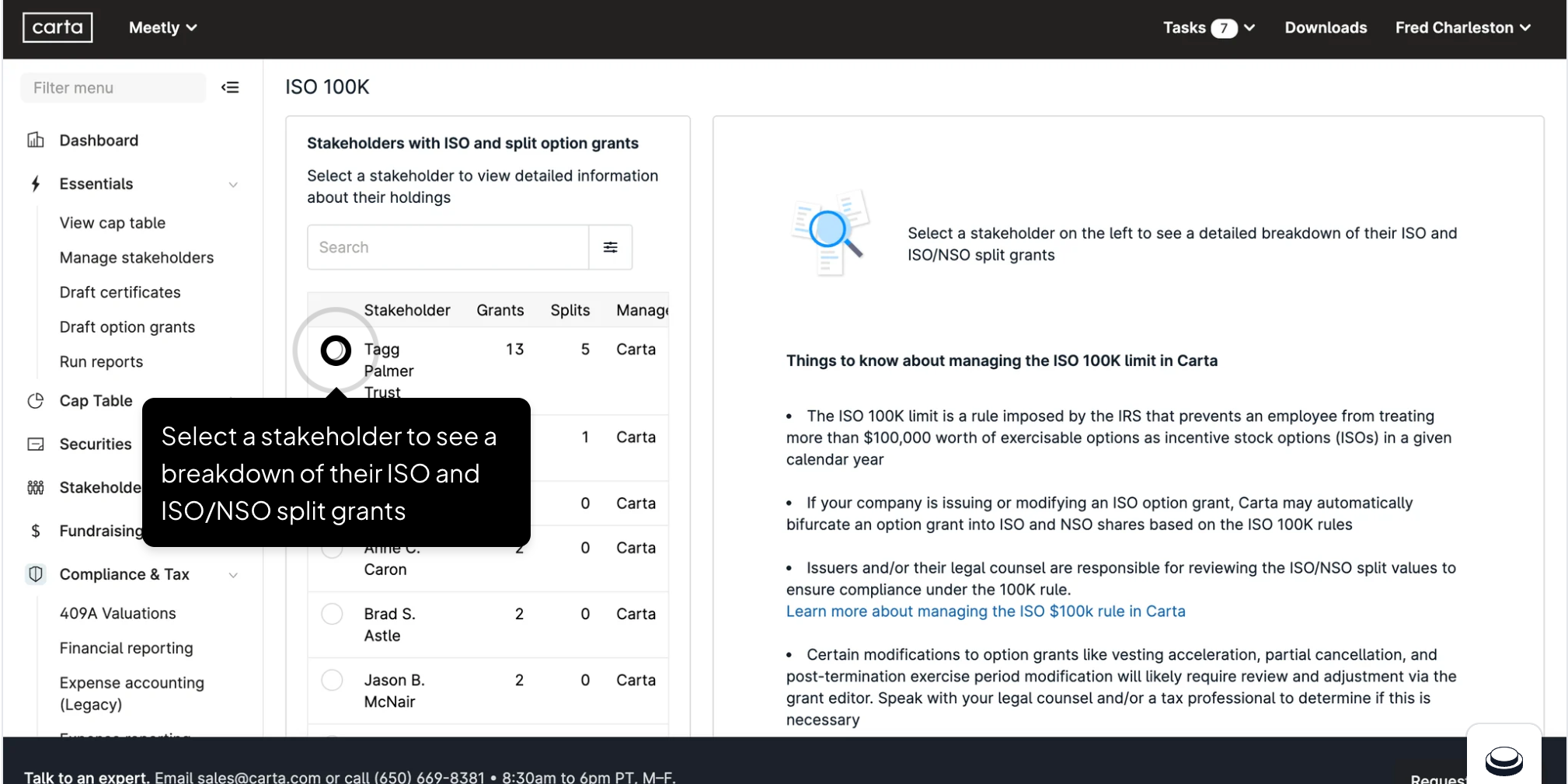Open the Dashboard menu item
The image size is (1568, 784).
click(x=99, y=140)
